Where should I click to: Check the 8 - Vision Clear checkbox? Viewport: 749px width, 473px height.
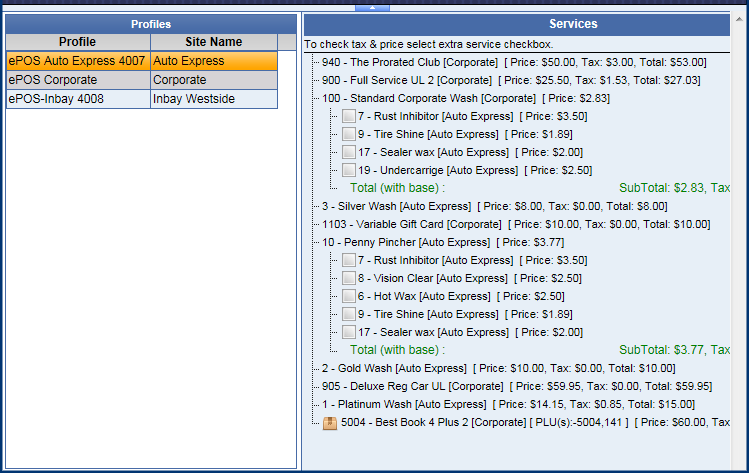[348, 278]
